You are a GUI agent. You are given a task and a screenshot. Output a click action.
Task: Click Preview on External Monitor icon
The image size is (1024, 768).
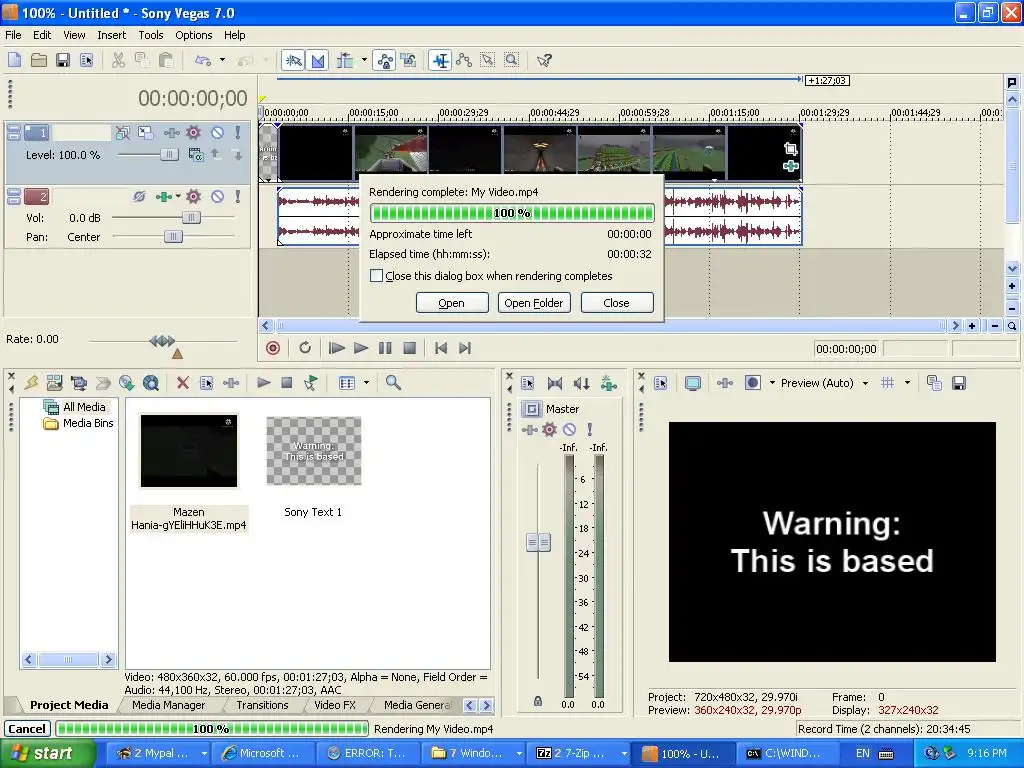pyautogui.click(x=693, y=383)
